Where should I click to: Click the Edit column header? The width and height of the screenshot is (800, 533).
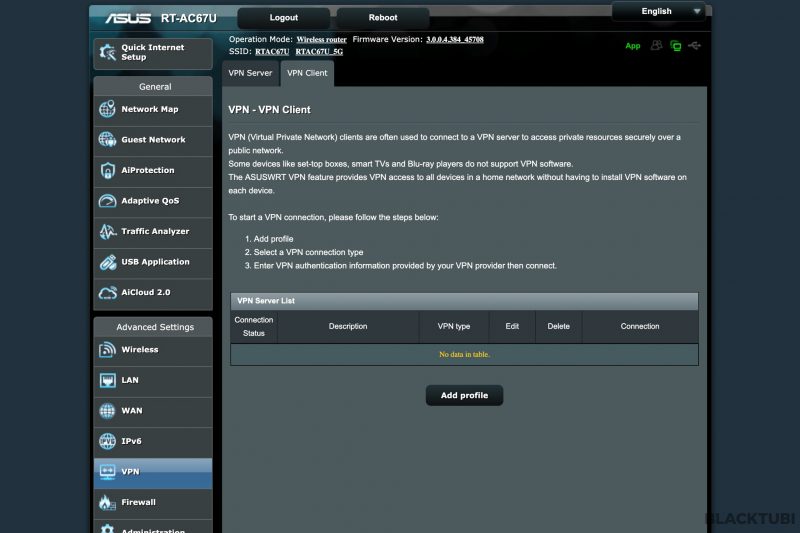[x=512, y=326]
